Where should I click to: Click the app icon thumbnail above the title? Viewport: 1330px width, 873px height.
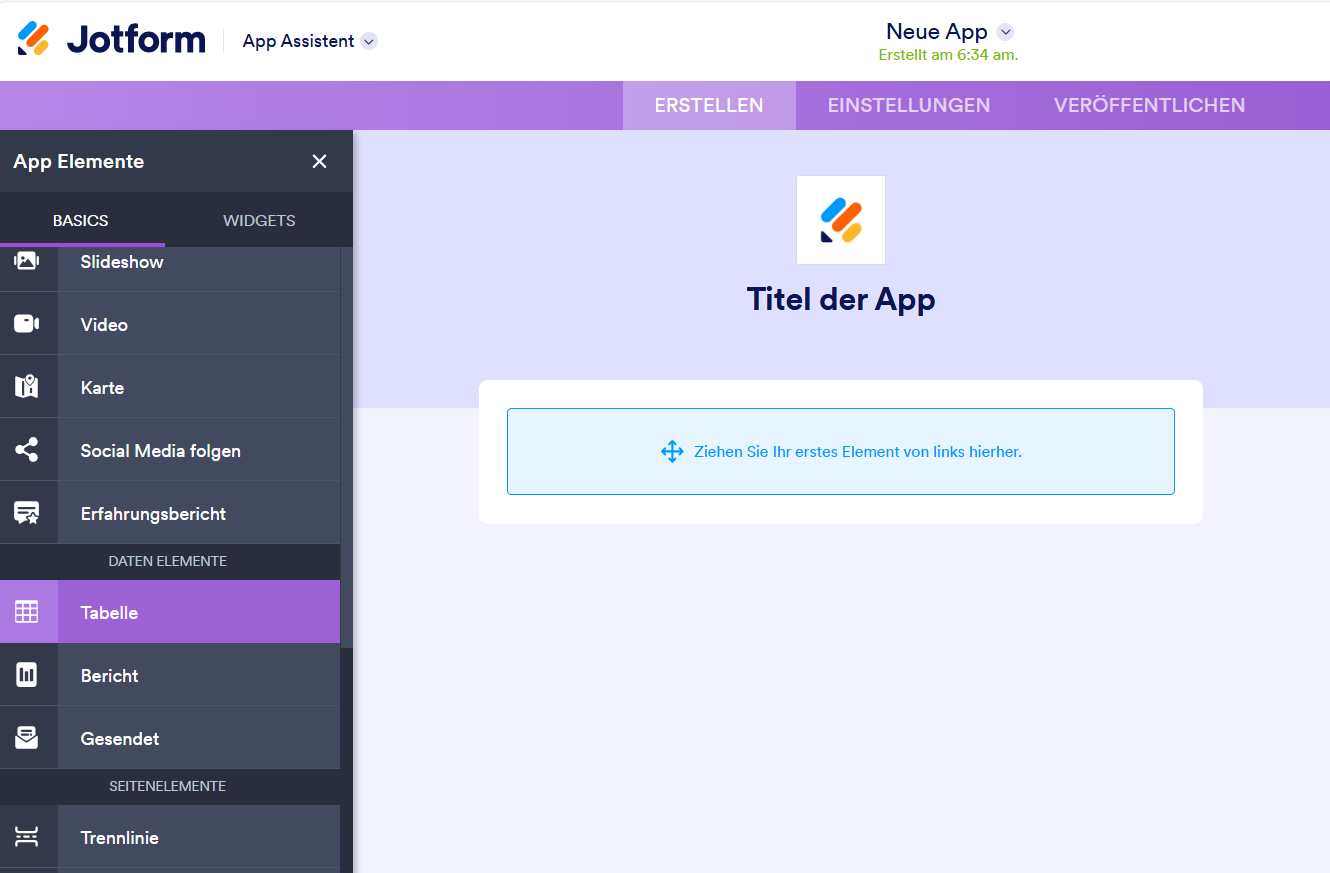pos(840,219)
